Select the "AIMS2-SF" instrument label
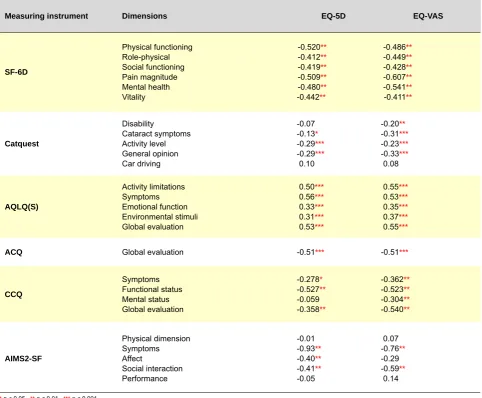482x398 pixels. 23,359
